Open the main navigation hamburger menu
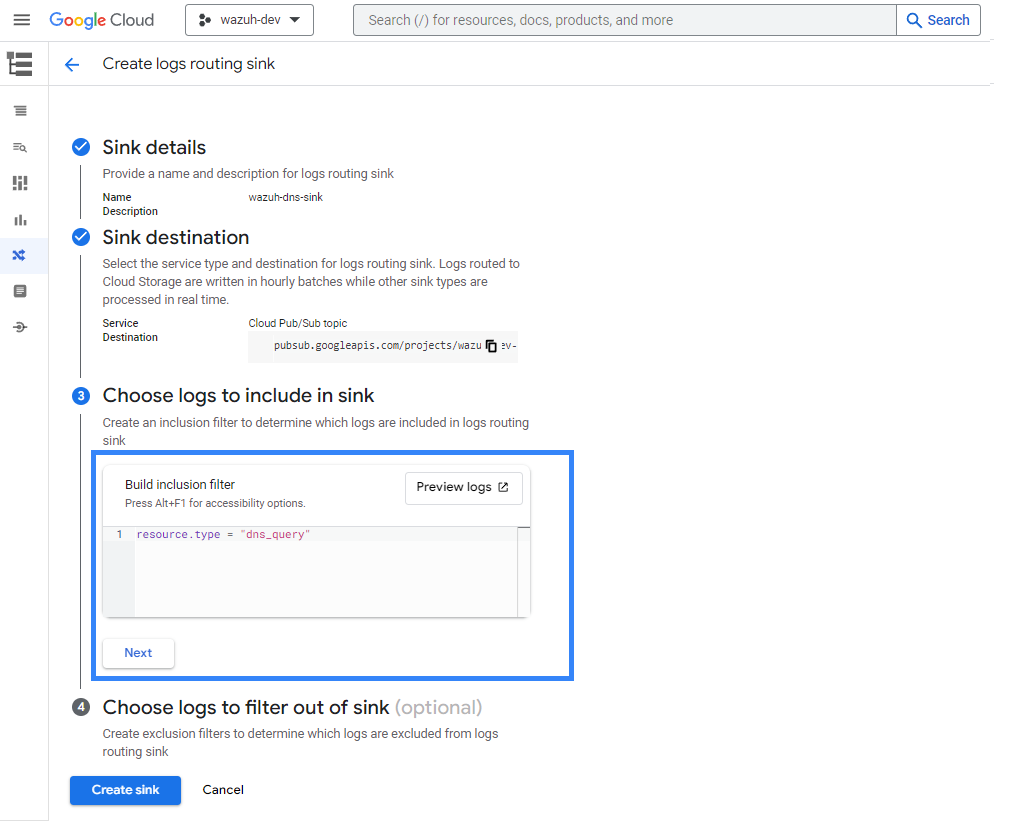1022x821 pixels. point(21,20)
